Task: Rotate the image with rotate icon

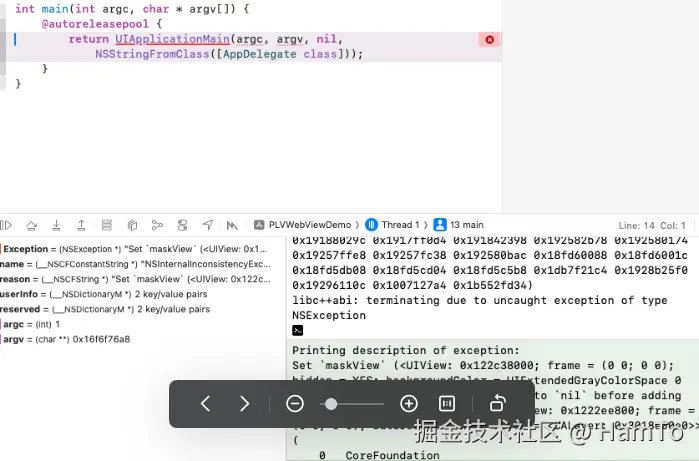Action: (x=498, y=403)
